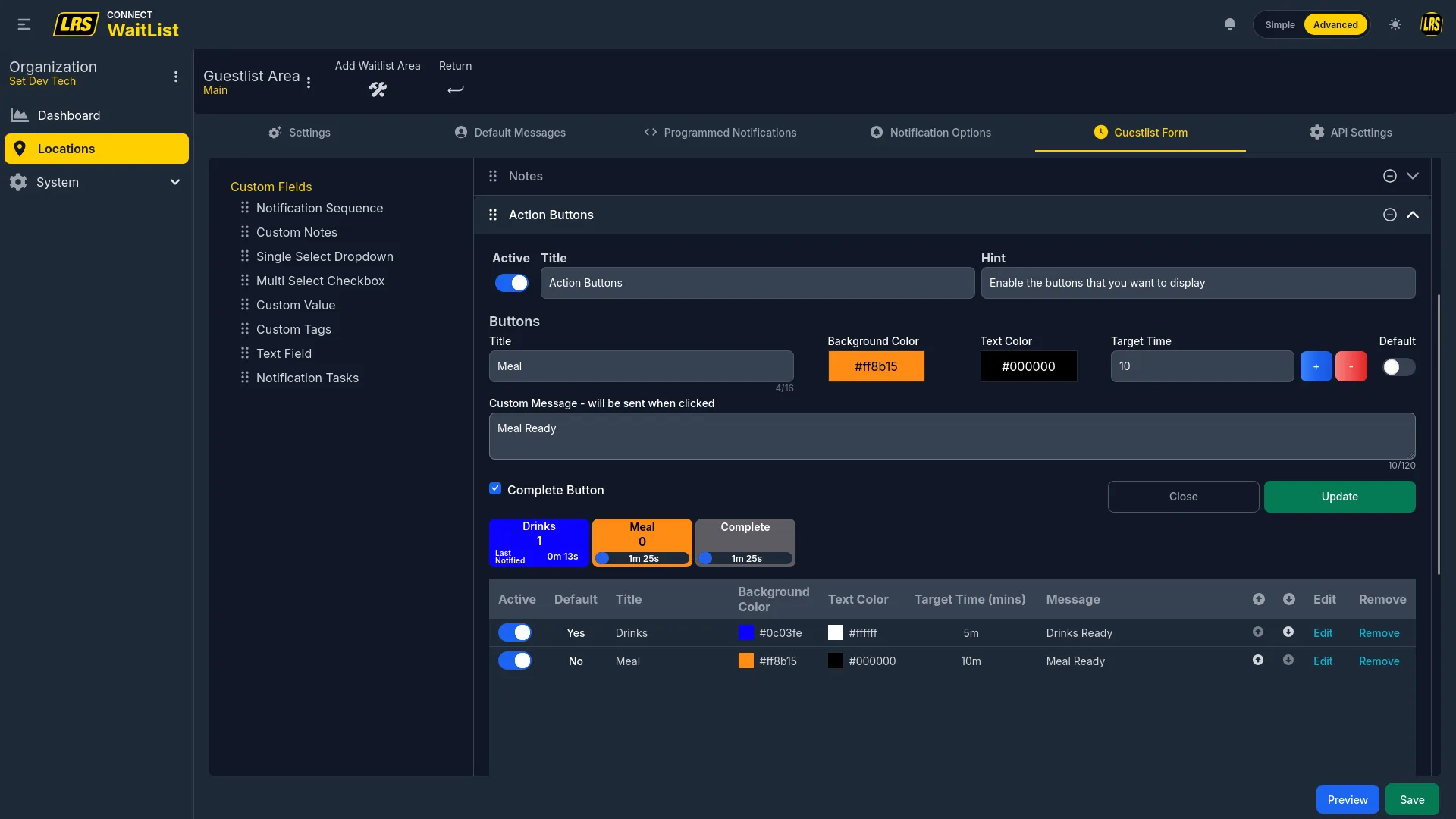Expand the System menu
Image resolution: width=1456 pixels, height=819 pixels.
96,182
